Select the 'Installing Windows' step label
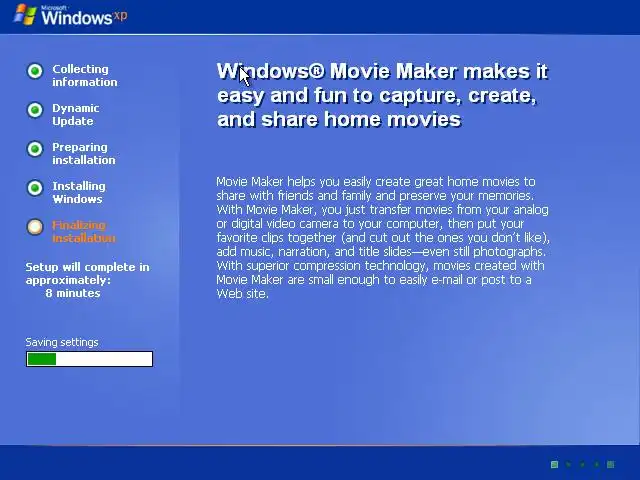 coord(79,193)
